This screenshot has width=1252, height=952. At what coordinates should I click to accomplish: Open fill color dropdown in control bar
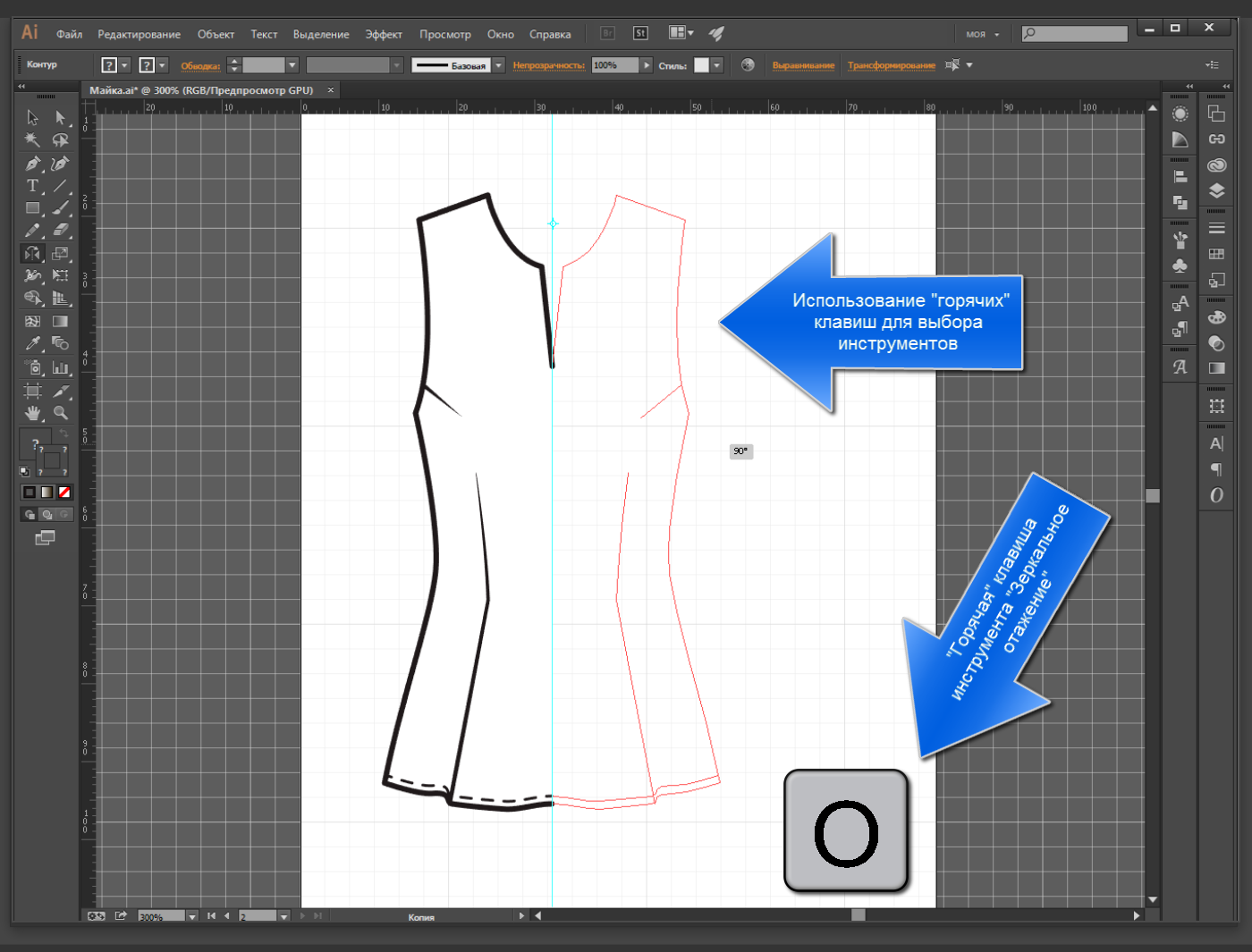tap(125, 65)
